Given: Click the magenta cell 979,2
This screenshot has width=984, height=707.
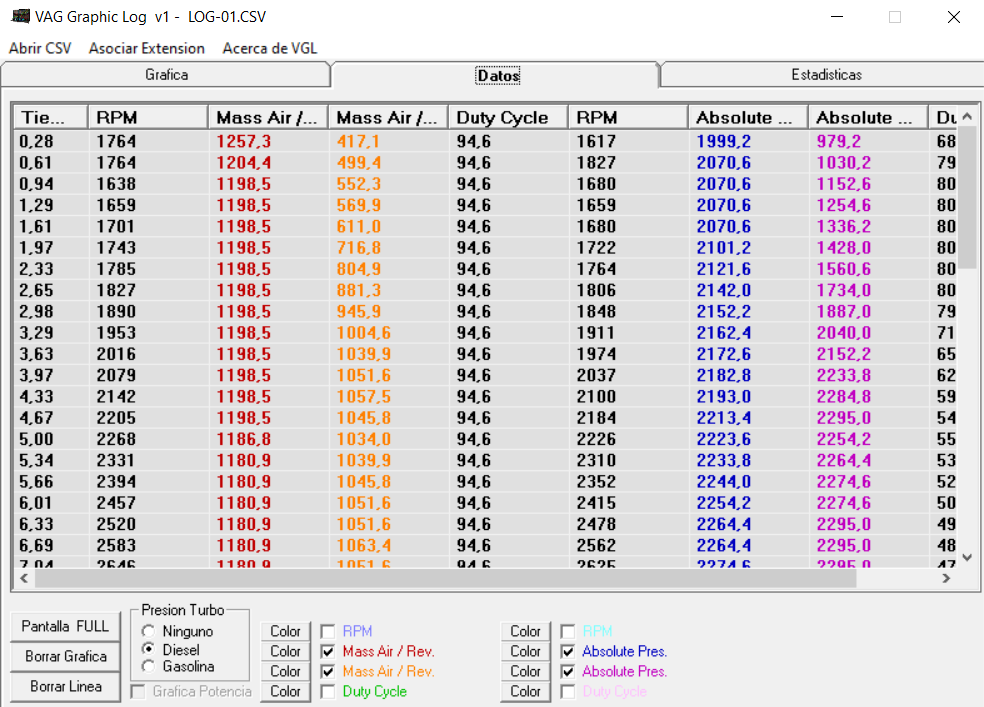Looking at the screenshot, I should coord(838,141).
